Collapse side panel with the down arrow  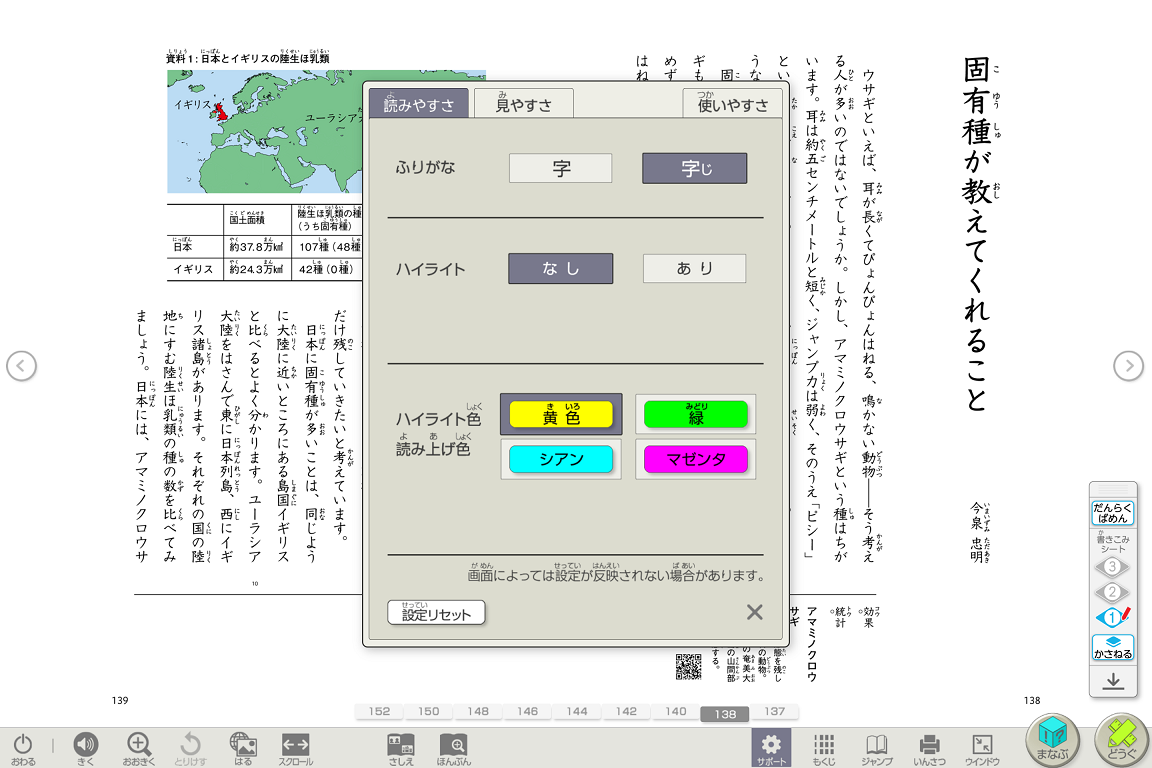[x=1113, y=681]
